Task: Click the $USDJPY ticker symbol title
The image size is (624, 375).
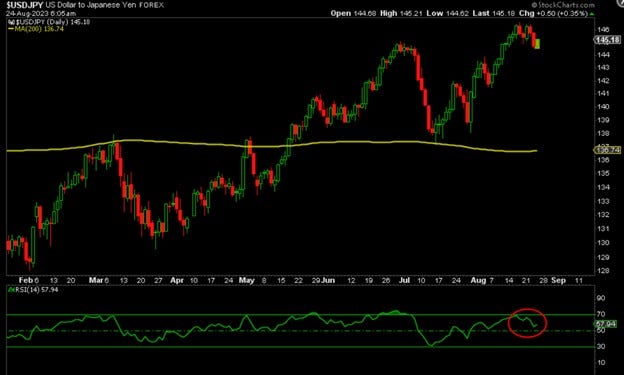Action: point(25,5)
